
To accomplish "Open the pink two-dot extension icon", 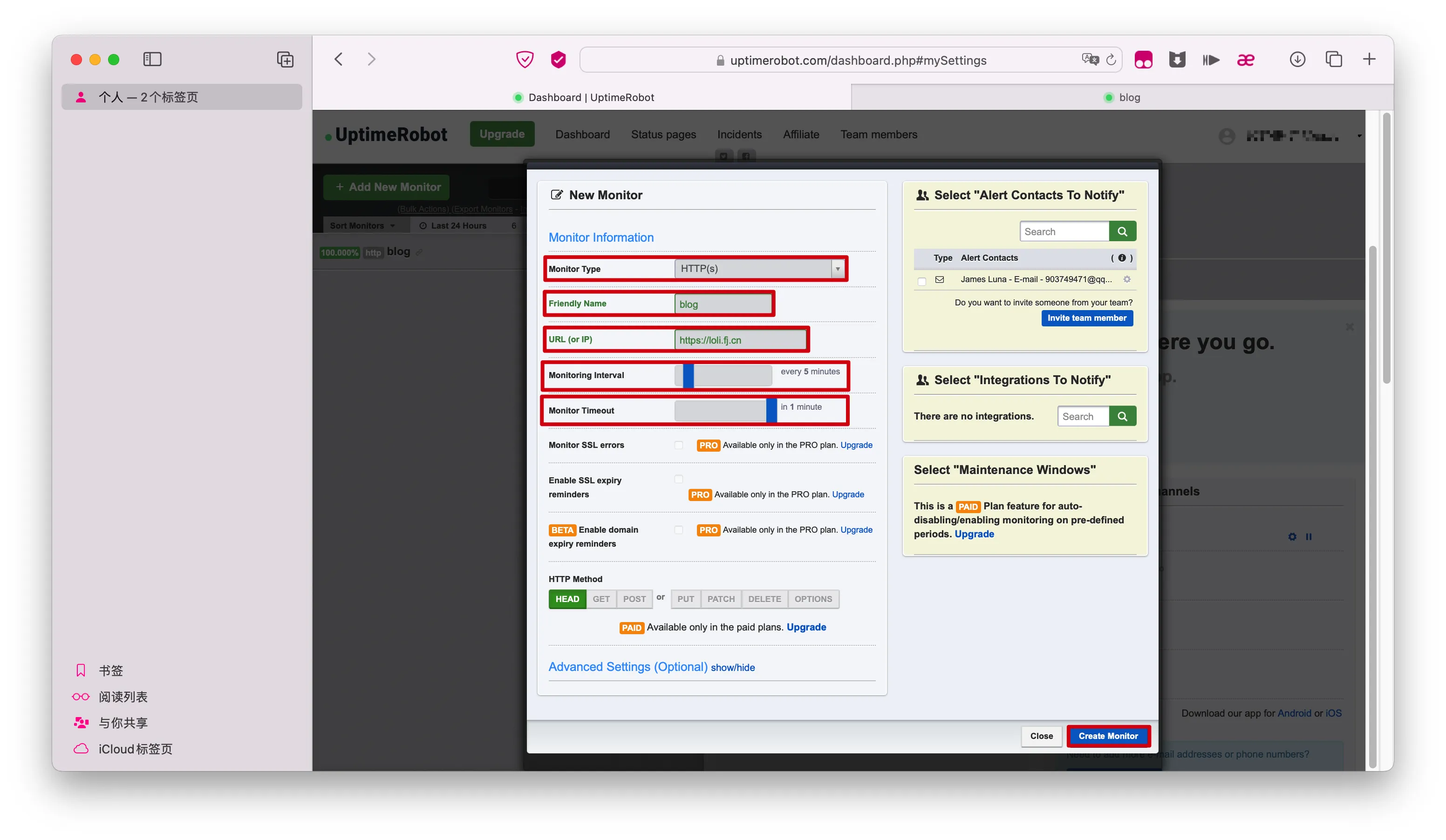I will (x=1143, y=60).
